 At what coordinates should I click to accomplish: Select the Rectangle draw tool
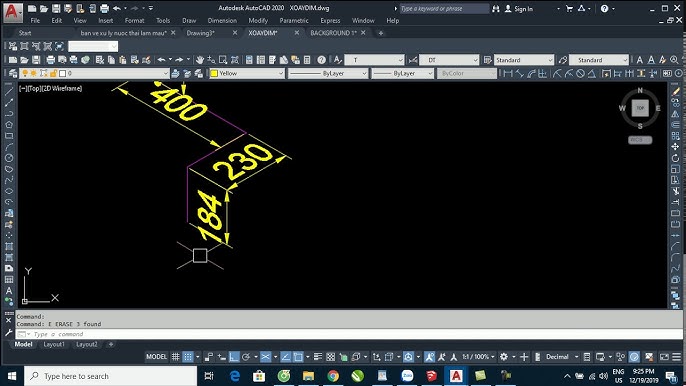pos(9,136)
